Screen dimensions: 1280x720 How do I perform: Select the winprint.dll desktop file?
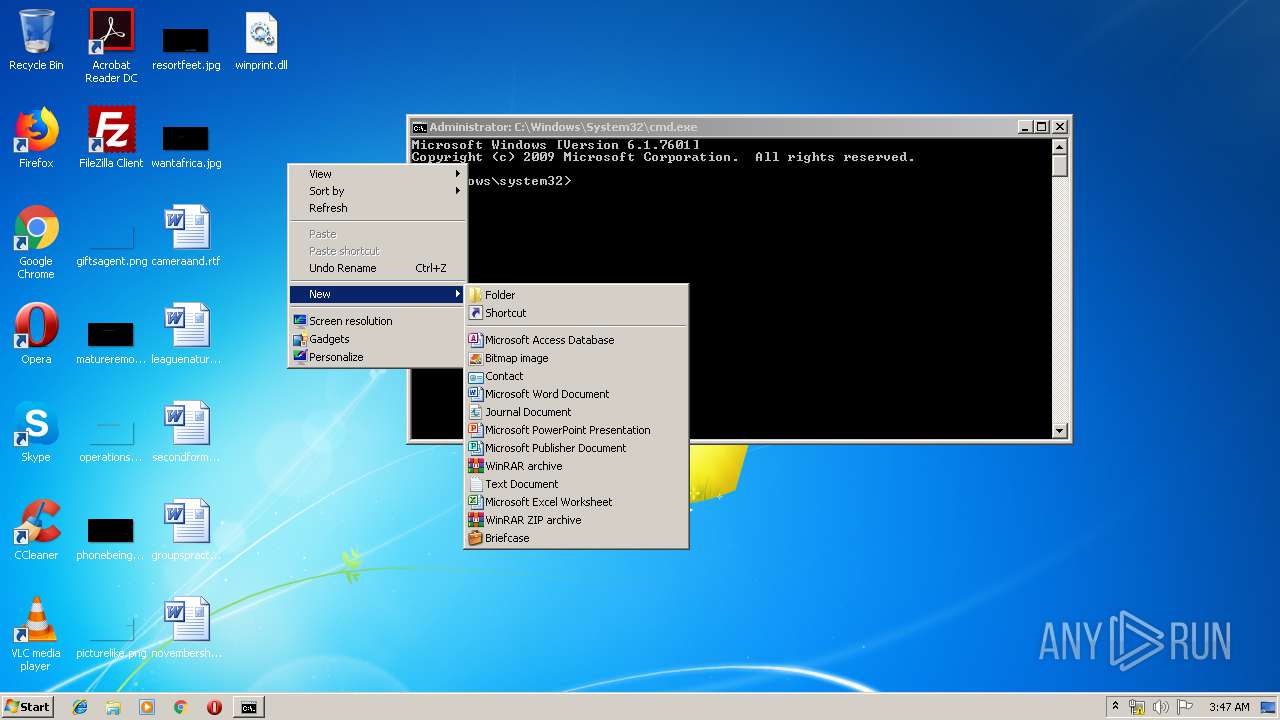(261, 40)
